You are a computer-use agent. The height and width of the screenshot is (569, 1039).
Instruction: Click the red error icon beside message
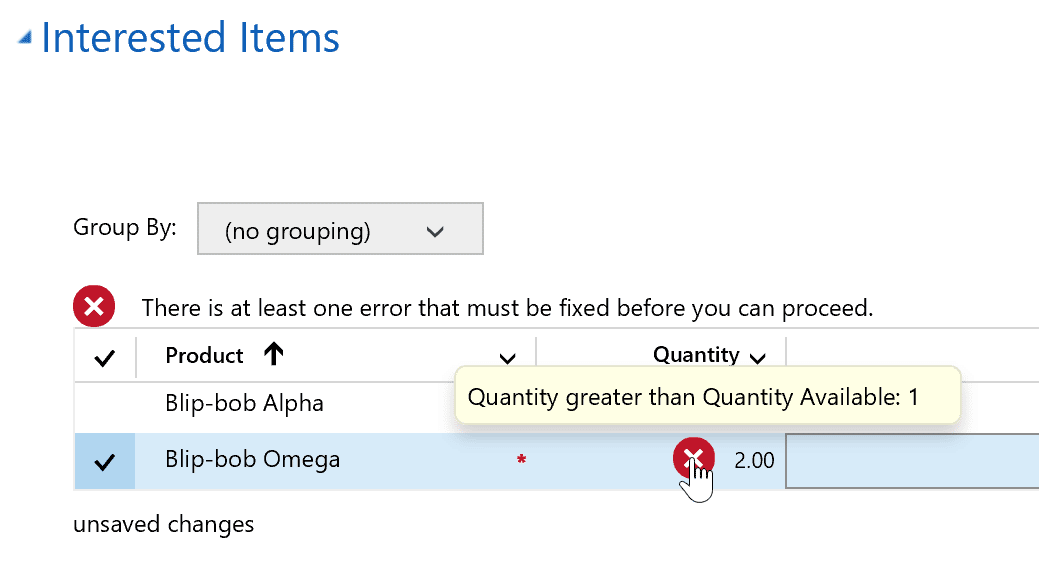[94, 306]
